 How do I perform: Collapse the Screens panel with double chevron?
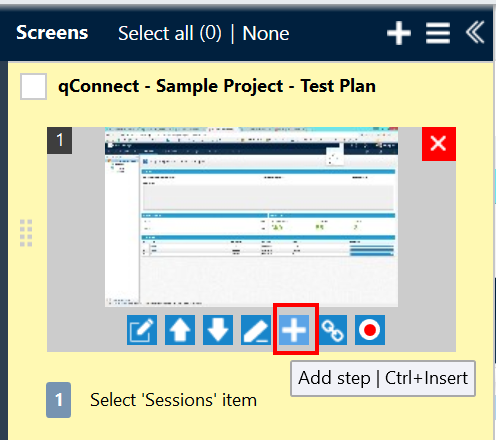pyautogui.click(x=475, y=32)
